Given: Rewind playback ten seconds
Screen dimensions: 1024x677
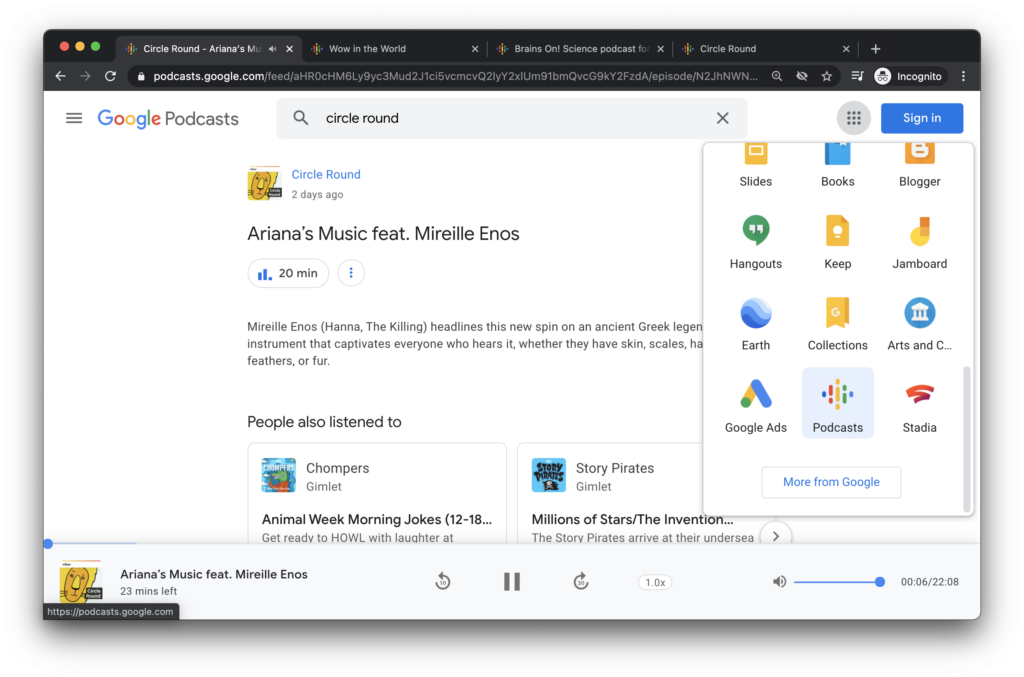Looking at the screenshot, I should click(x=442, y=581).
